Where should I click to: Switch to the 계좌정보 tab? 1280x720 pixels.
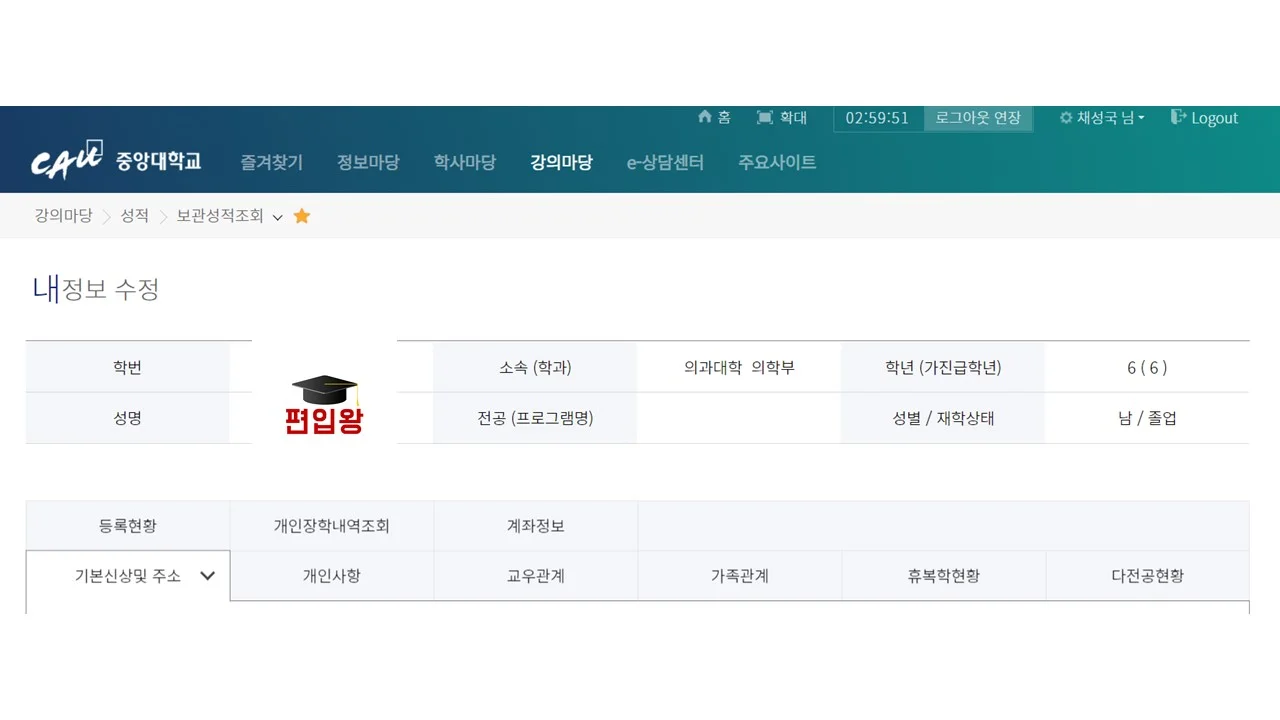(536, 526)
